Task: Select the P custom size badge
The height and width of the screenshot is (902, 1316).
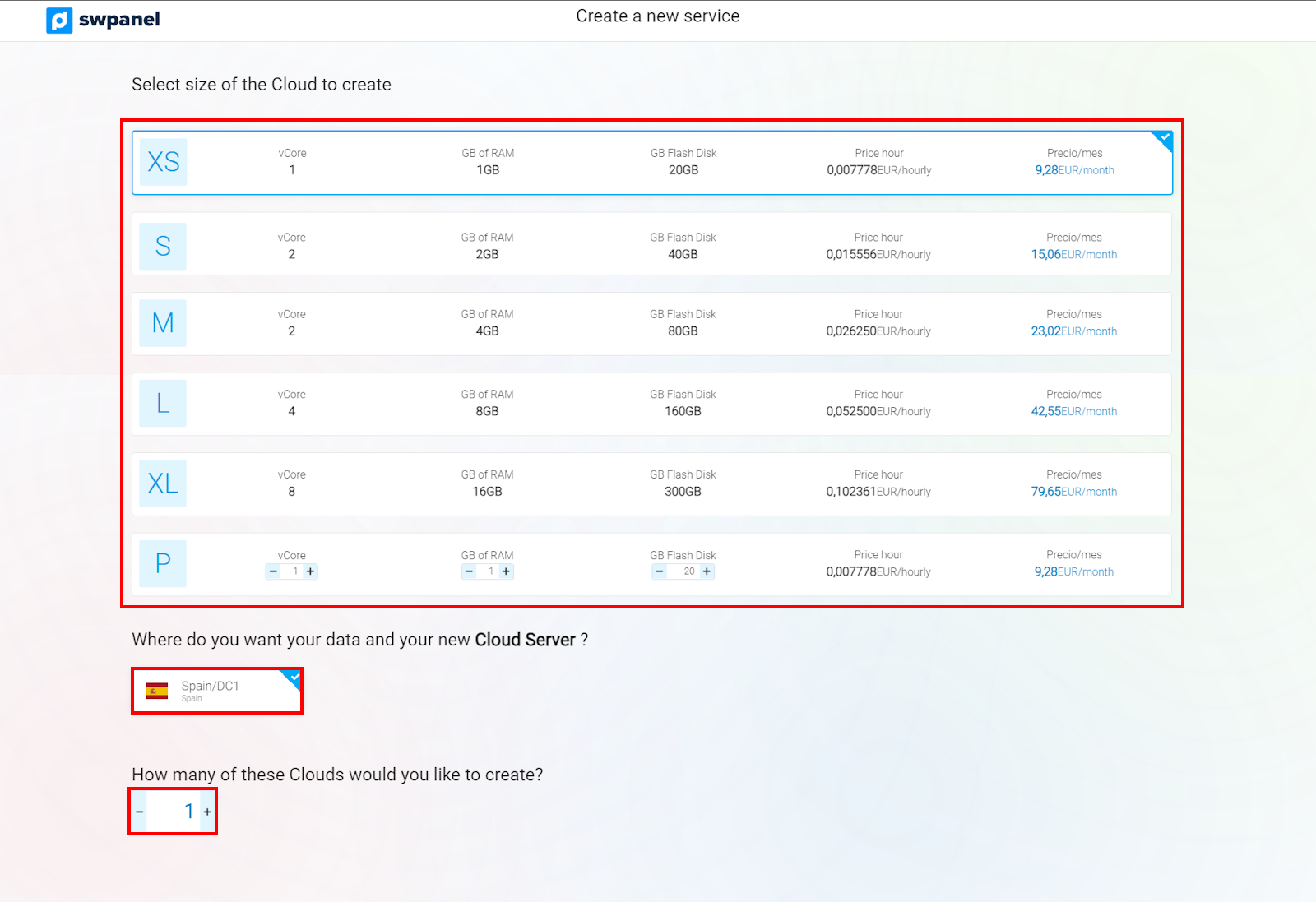Action: click(163, 563)
